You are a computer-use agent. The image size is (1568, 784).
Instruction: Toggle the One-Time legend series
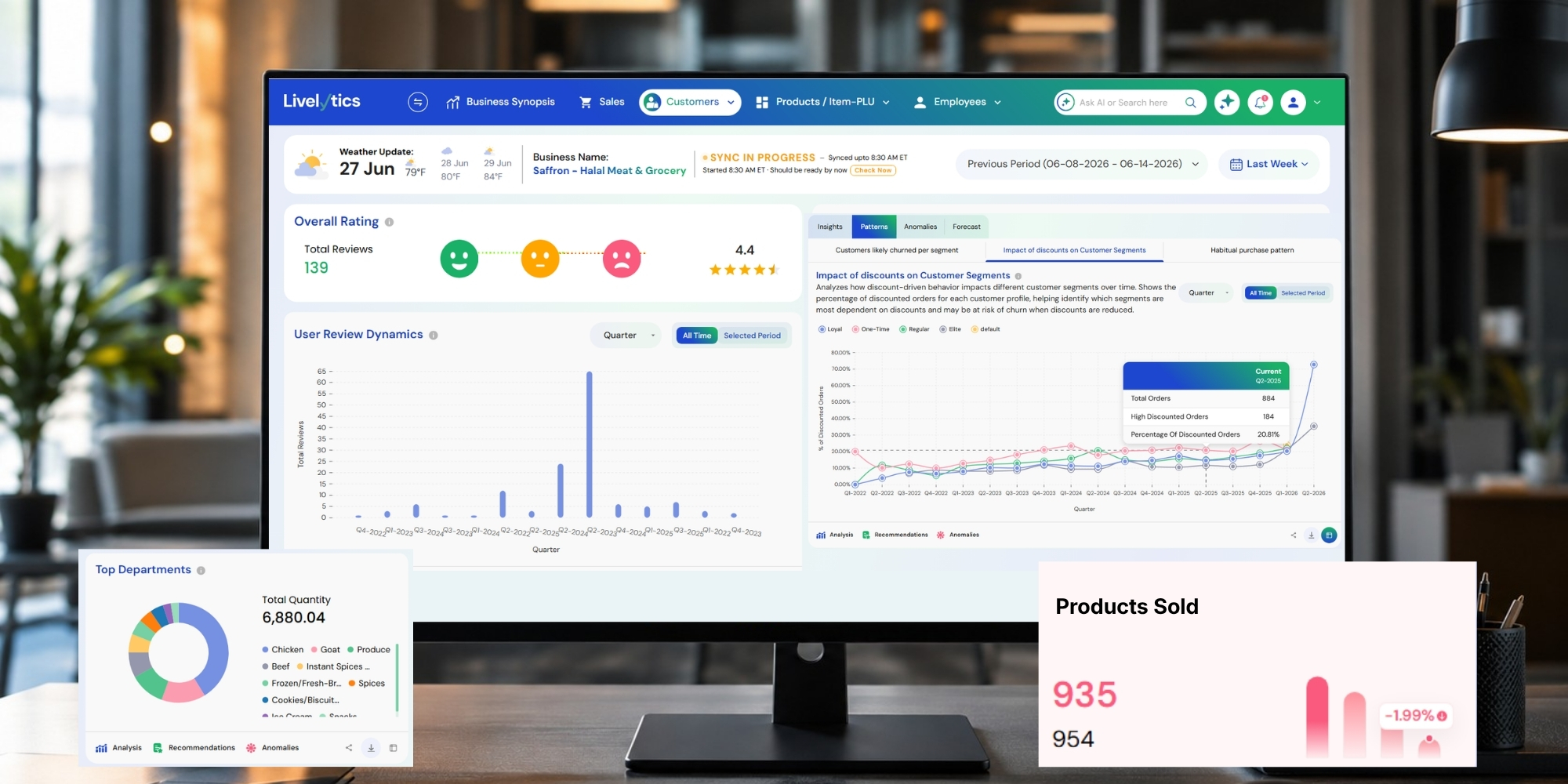871,329
